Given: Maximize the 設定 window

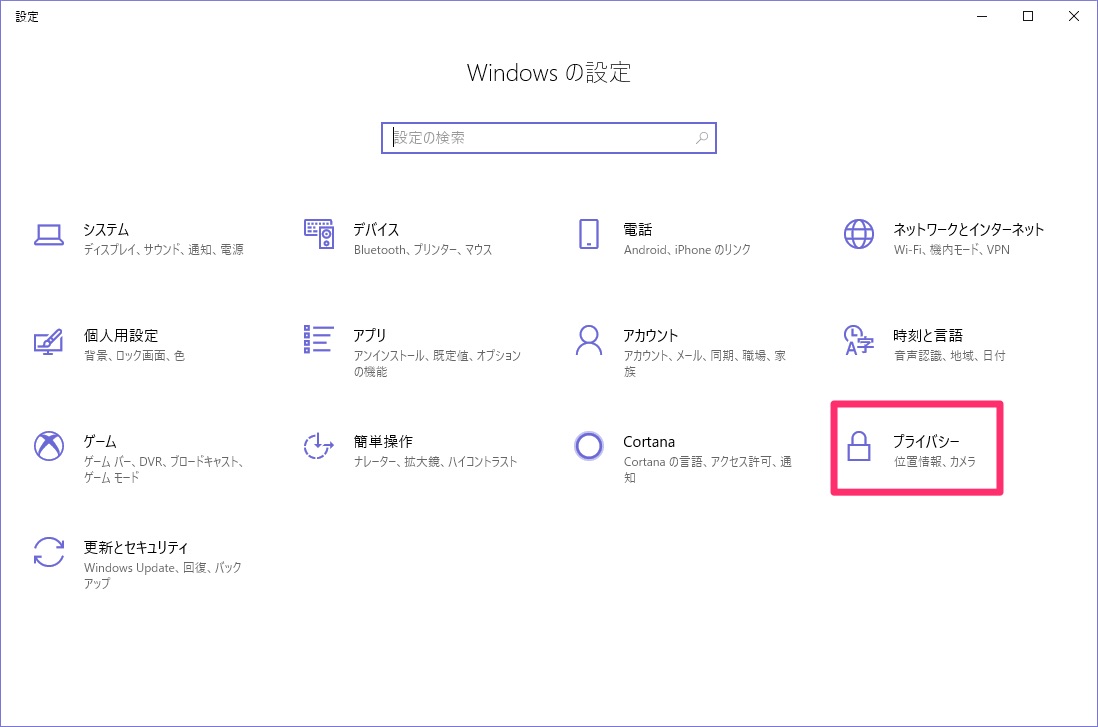Looking at the screenshot, I should coord(1028,16).
